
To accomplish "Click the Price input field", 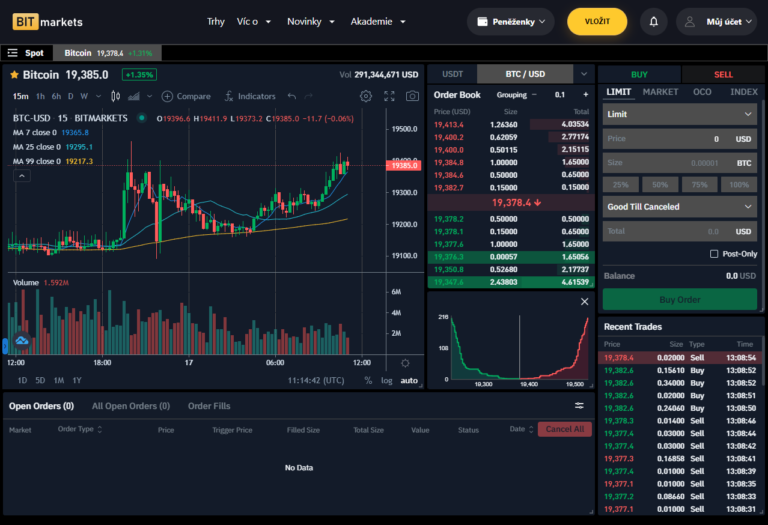I will [680, 139].
